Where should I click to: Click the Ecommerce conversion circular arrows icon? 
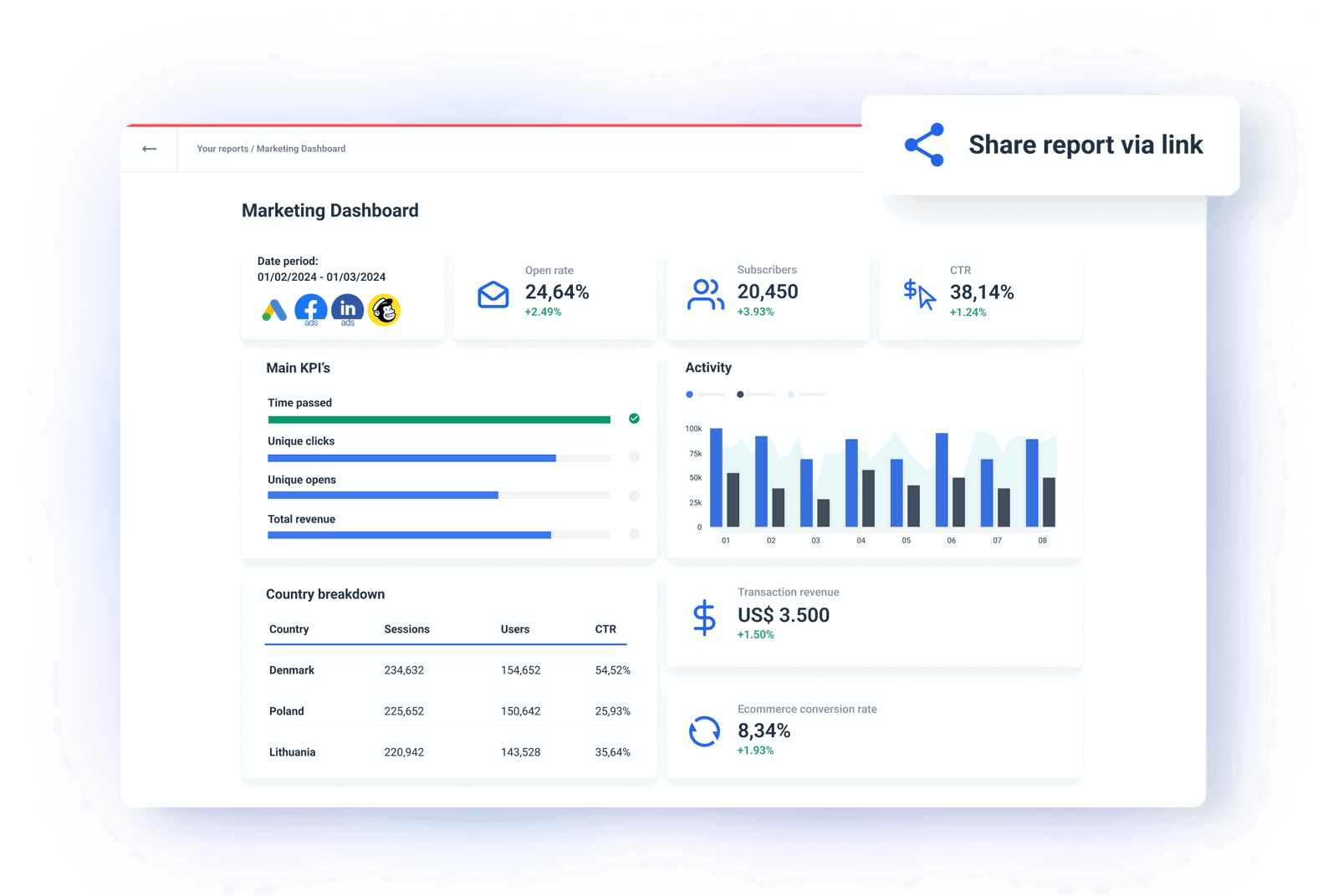click(x=705, y=733)
